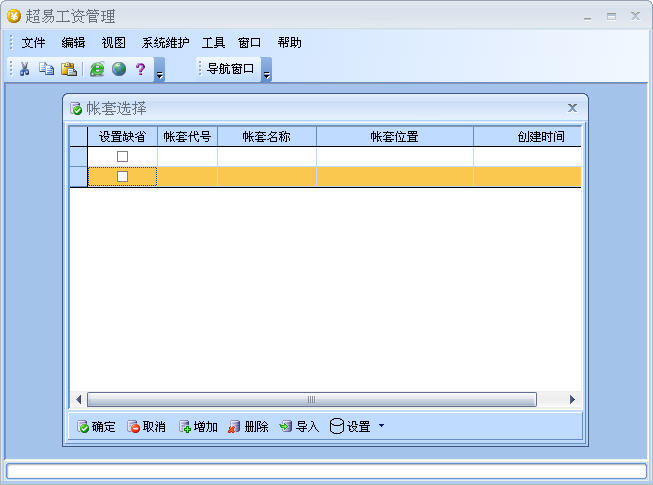
Task: Click the 帐套位置 column header
Action: 394,137
